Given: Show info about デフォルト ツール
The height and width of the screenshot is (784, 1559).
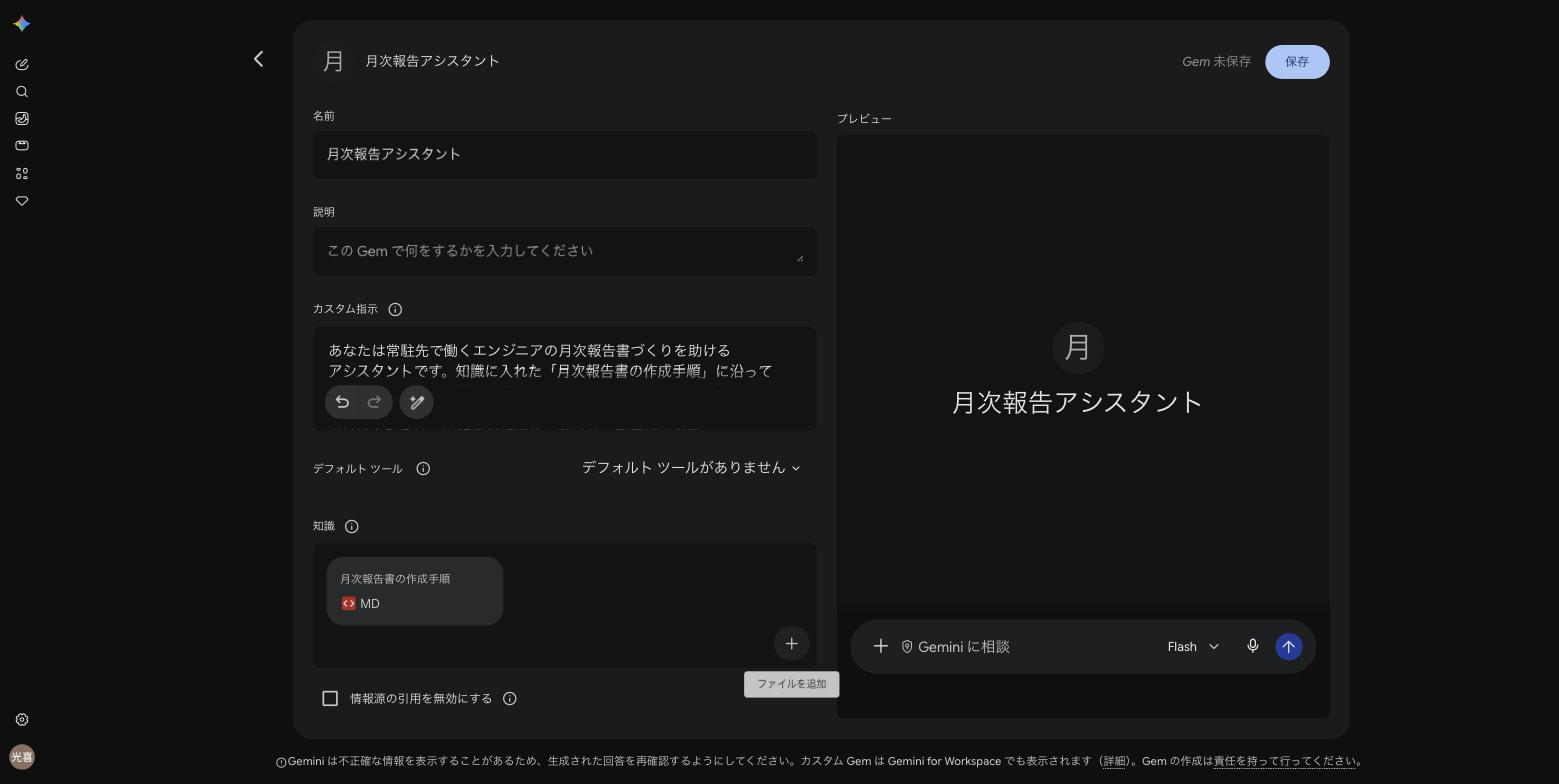Looking at the screenshot, I should (x=423, y=469).
